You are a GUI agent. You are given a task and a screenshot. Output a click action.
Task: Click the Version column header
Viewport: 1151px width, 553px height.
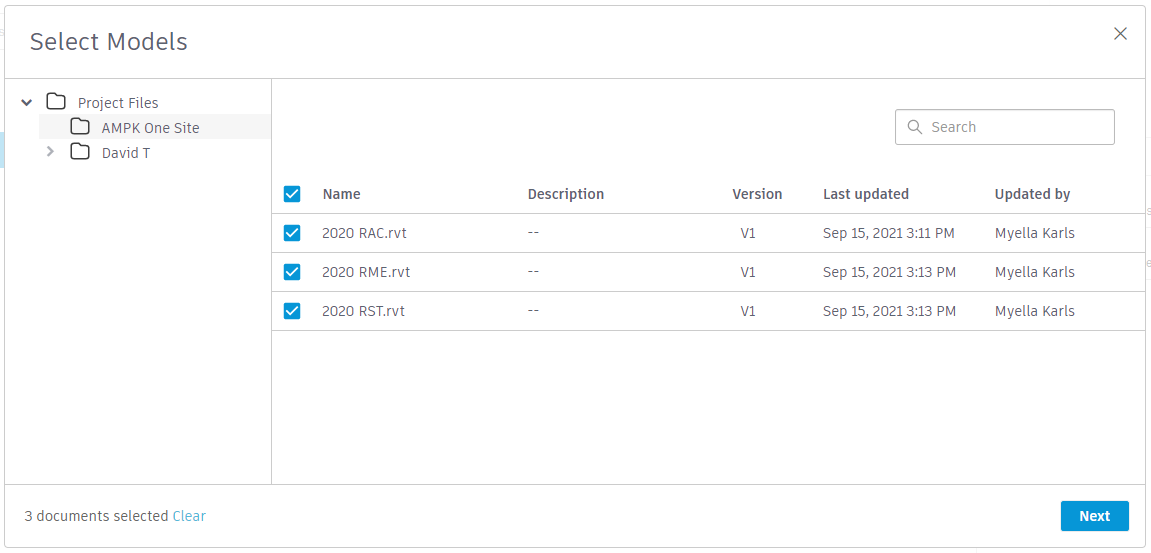[x=757, y=194]
